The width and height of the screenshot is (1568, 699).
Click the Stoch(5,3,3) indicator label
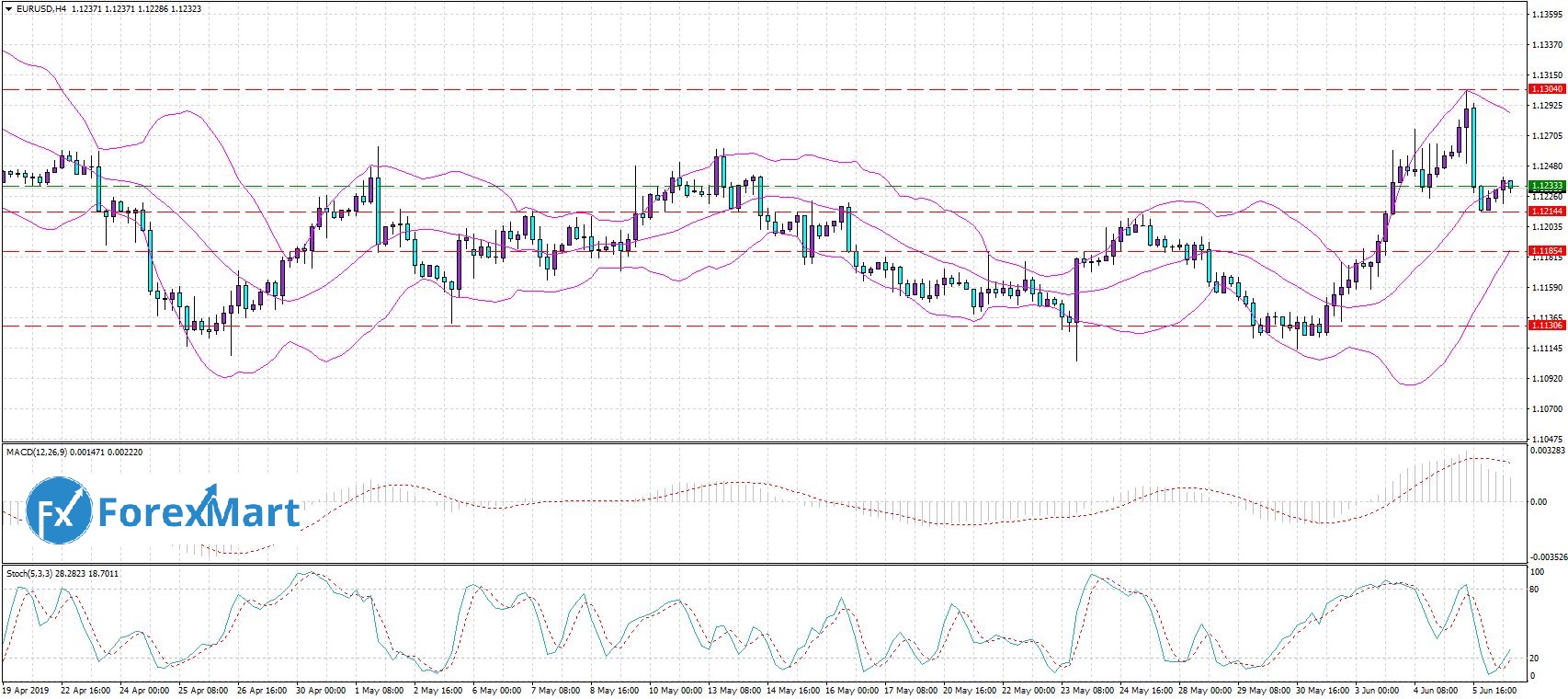(x=29, y=574)
